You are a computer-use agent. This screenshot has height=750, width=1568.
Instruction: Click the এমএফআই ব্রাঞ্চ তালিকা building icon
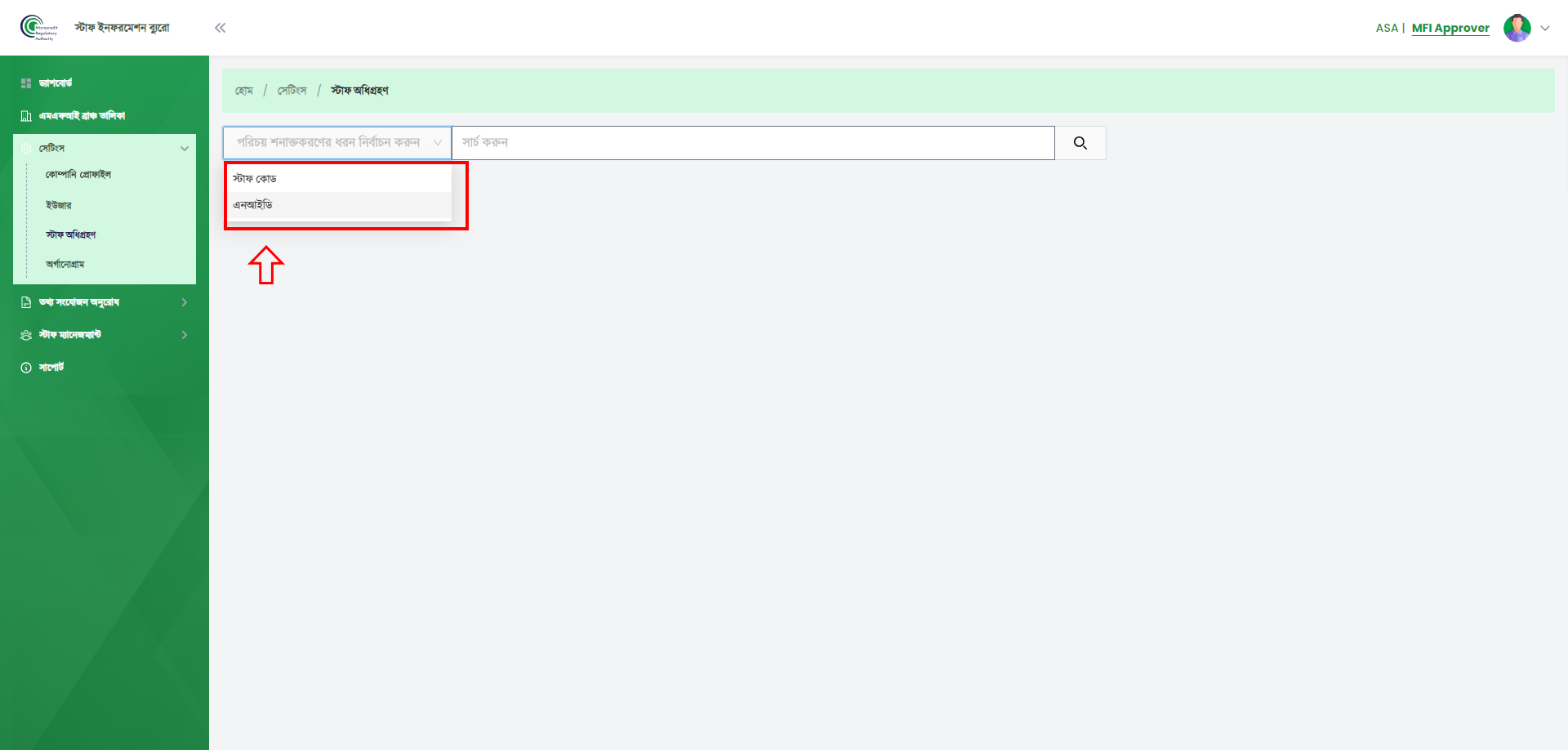pos(26,116)
